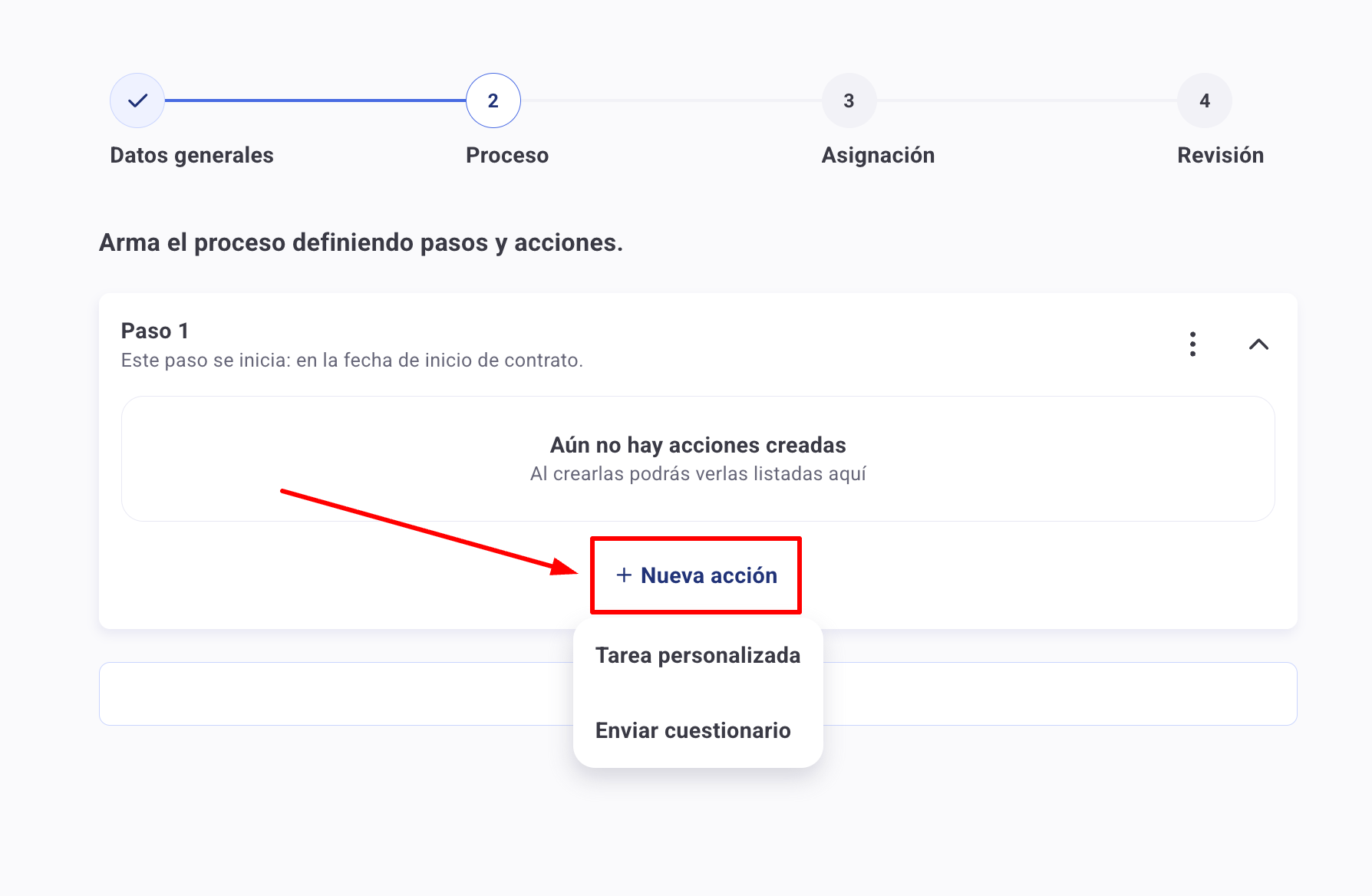Go to step 4 circle
Viewport: 1372px width, 896px height.
pos(1204,100)
